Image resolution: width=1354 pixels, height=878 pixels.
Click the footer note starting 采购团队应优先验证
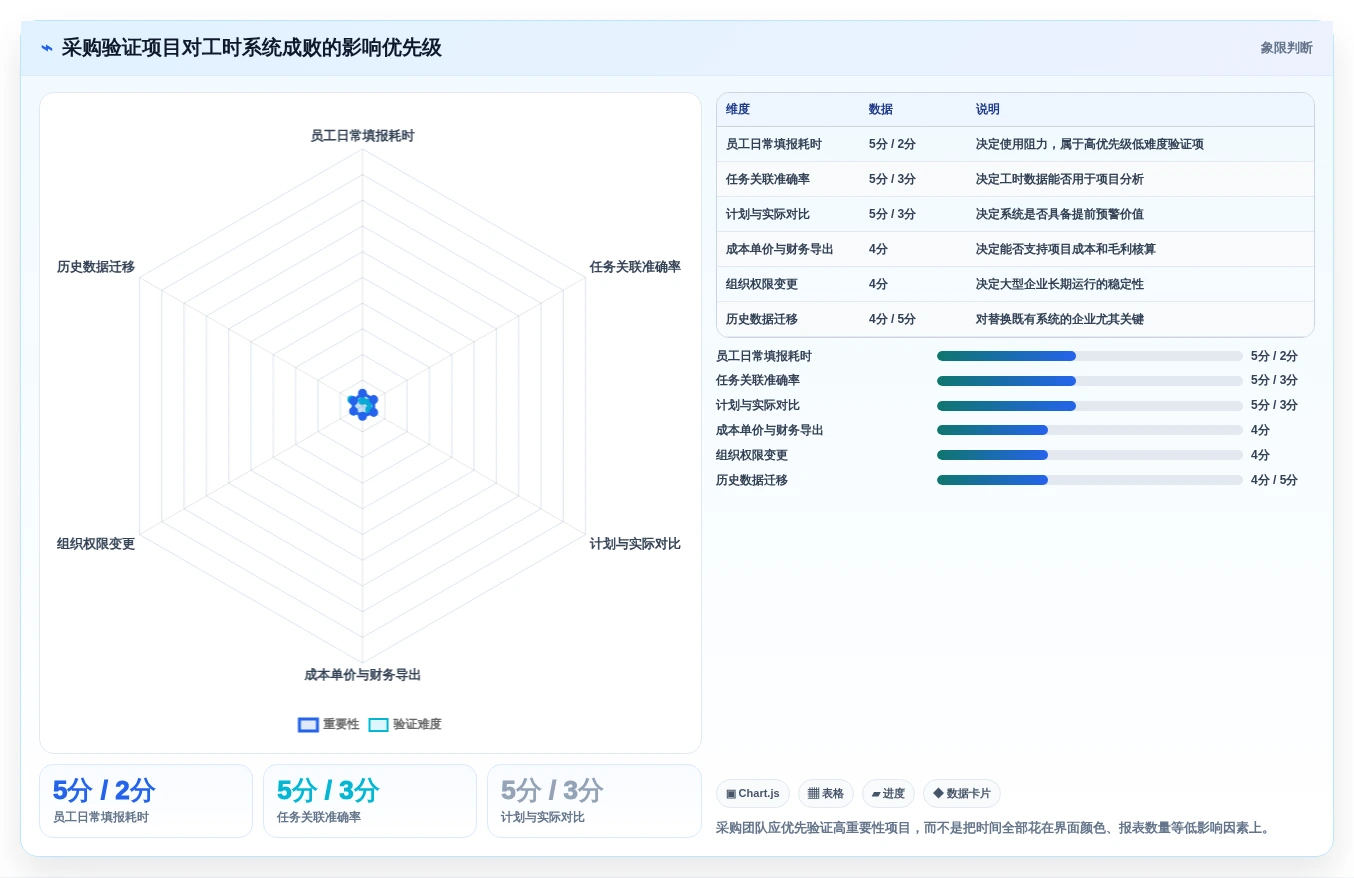[x=996, y=828]
